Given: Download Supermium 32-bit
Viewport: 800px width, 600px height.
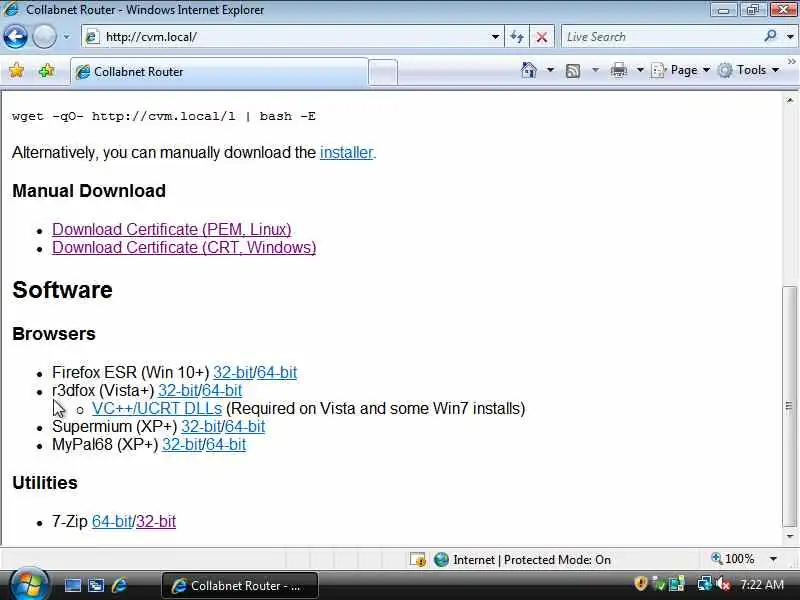Looking at the screenshot, I should coord(201,426).
